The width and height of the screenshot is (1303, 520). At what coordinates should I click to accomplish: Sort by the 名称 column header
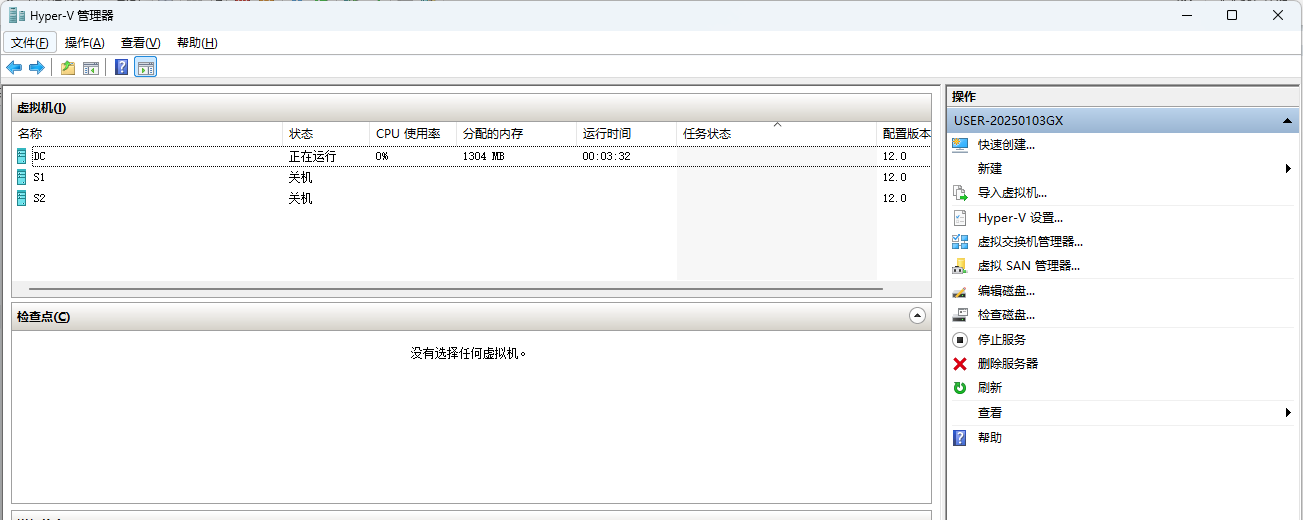coord(148,133)
